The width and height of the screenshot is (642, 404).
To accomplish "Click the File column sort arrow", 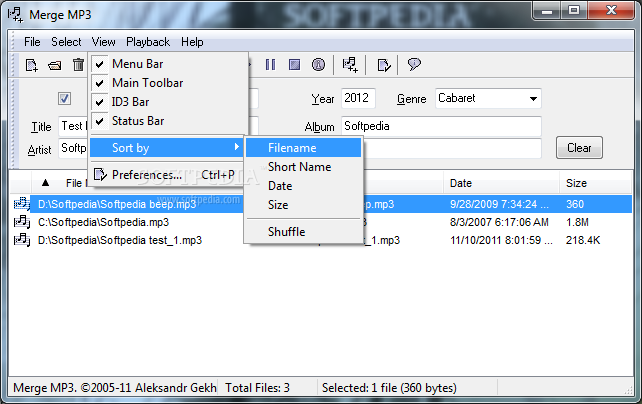I will pyautogui.click(x=45, y=183).
